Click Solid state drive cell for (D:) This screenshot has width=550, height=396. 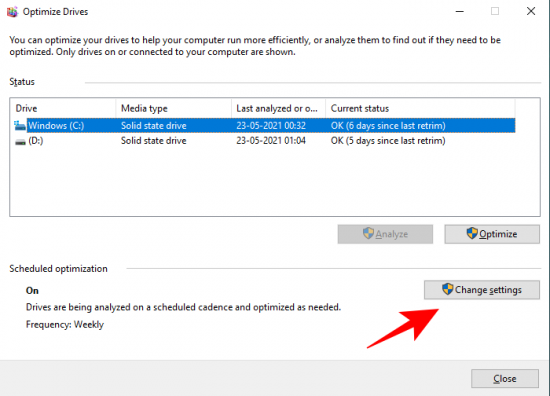tap(154, 141)
